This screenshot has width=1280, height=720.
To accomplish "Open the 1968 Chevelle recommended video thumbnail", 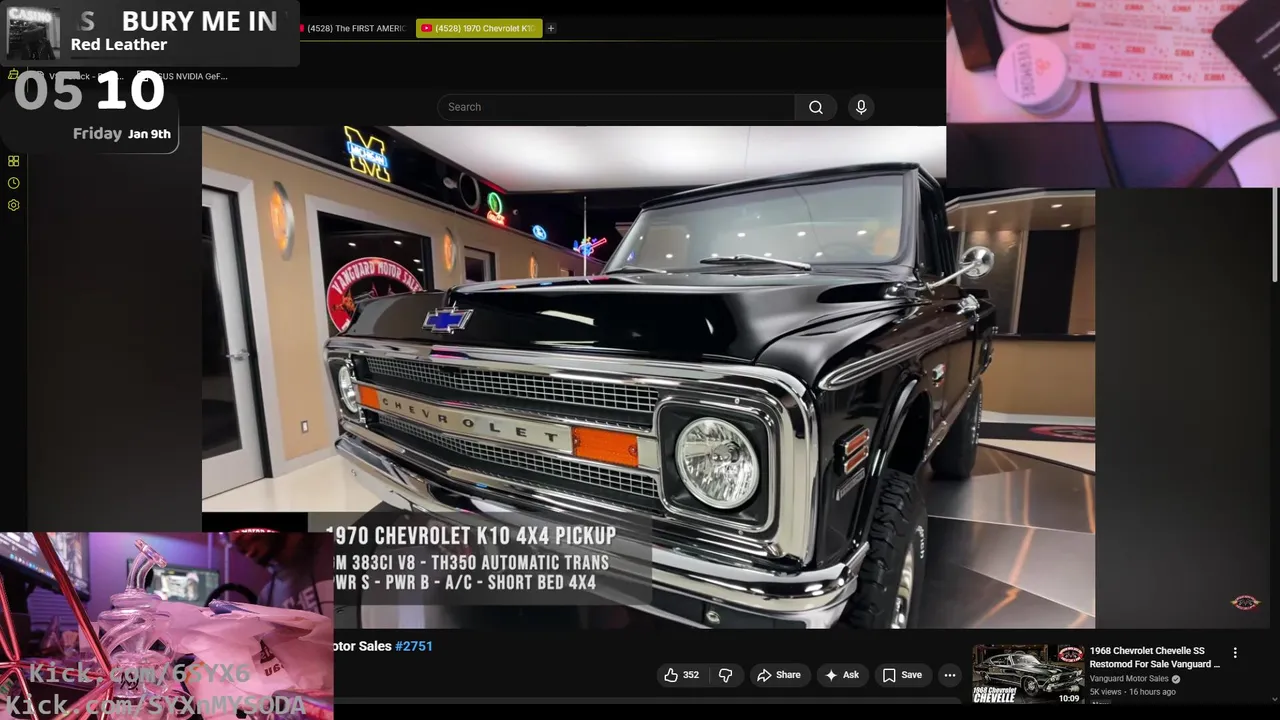I will point(1028,674).
